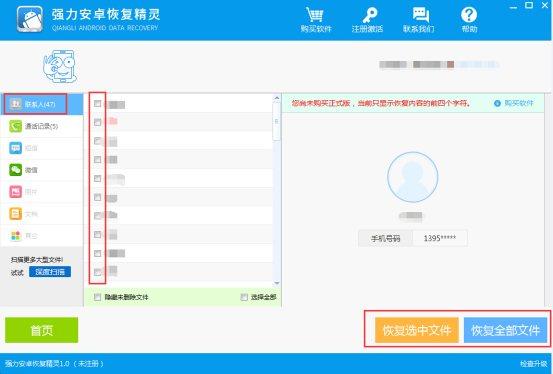The image size is (553, 374).
Task: Enable the 隐藏未删除文件 checkbox
Action: point(97,297)
